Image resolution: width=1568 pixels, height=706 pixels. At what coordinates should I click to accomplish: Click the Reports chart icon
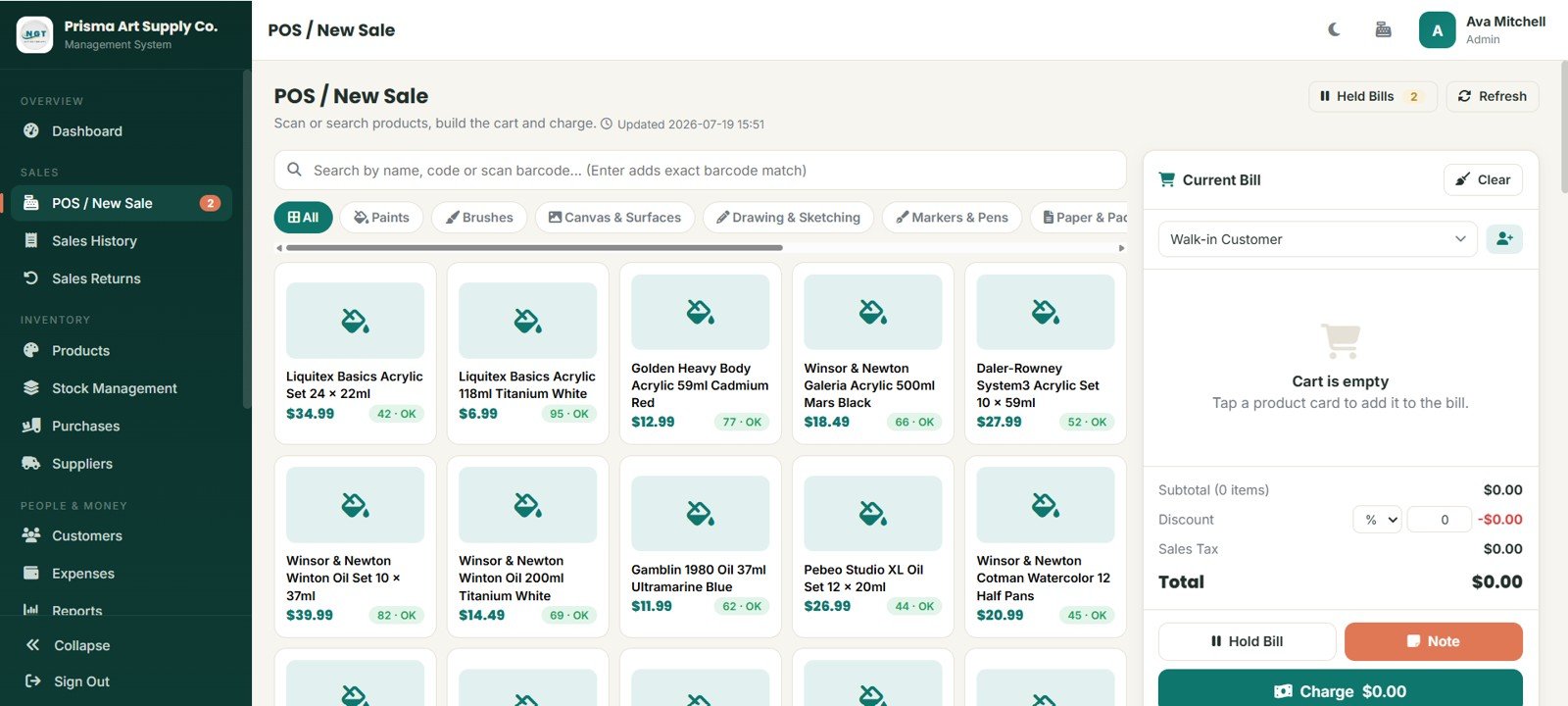(x=31, y=610)
